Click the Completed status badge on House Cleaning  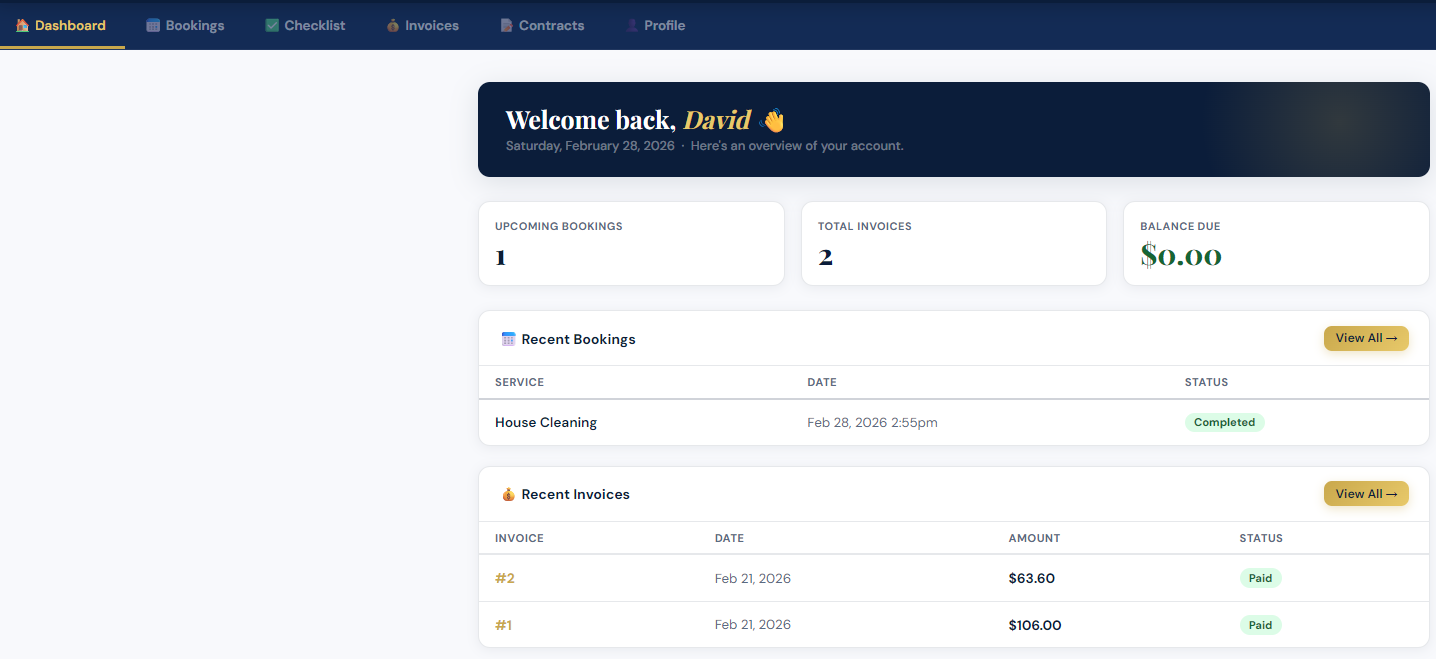point(1225,422)
